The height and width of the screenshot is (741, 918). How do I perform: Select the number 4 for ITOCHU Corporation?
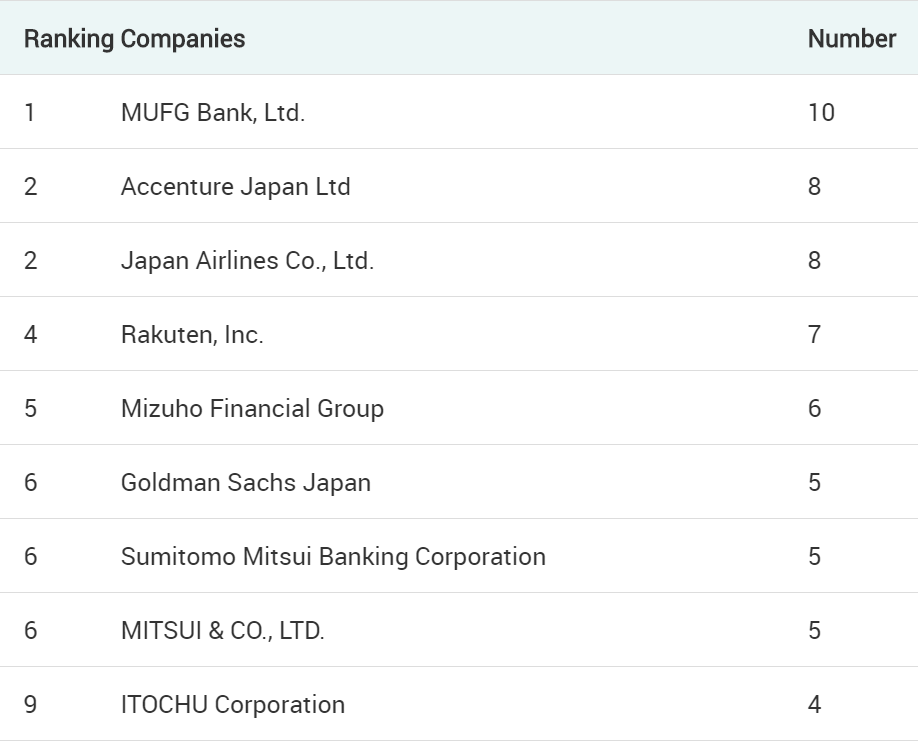point(814,705)
